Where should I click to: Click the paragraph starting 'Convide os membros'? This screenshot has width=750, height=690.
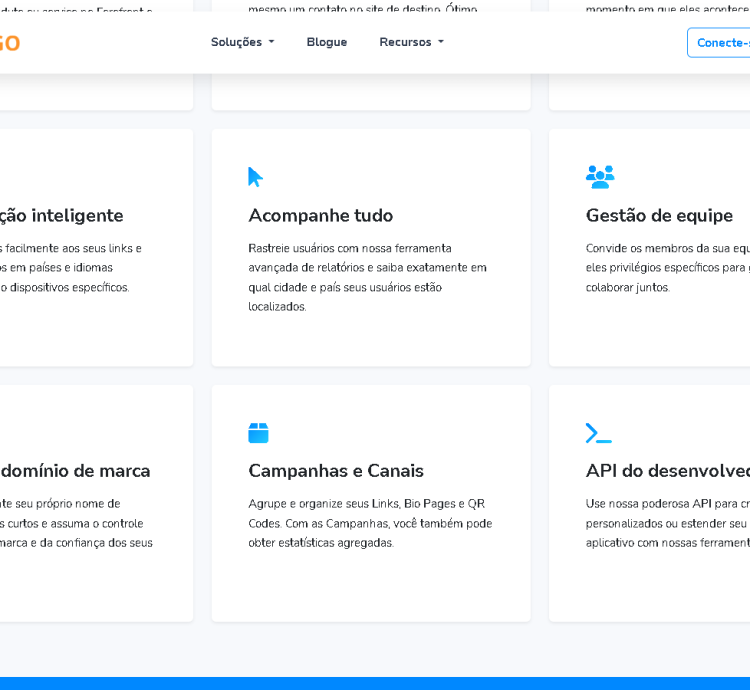coord(667,267)
